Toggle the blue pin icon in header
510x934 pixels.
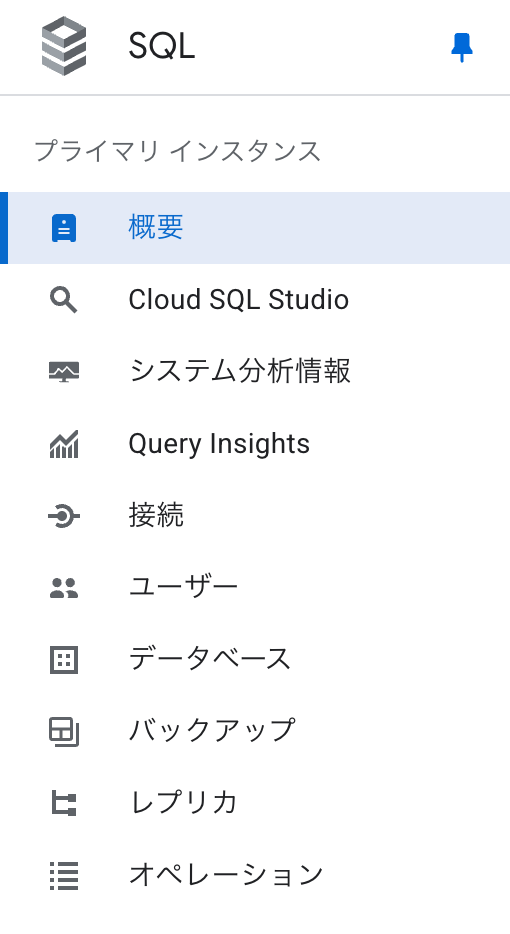point(462,48)
